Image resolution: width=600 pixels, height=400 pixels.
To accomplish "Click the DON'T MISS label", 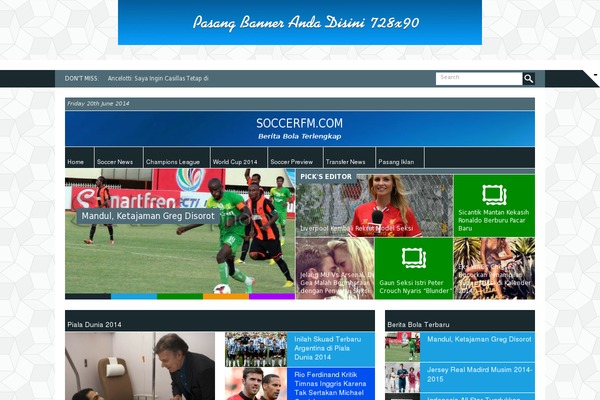I will point(82,78).
